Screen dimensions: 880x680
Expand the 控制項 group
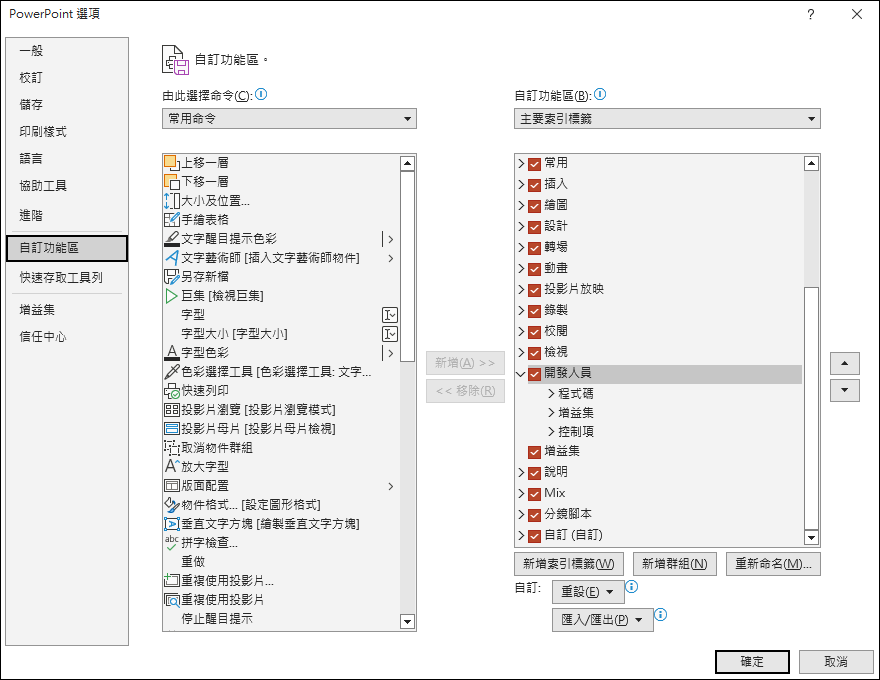click(551, 431)
